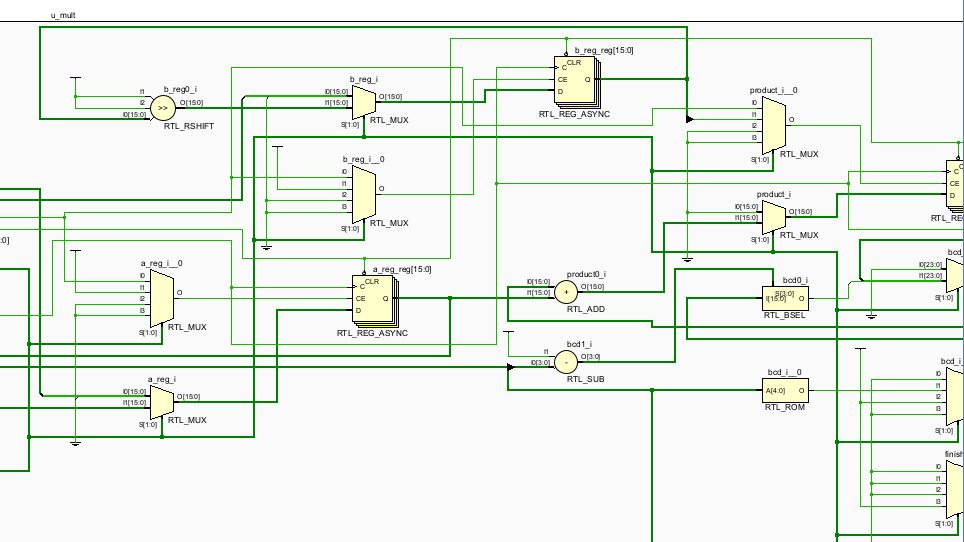Click the ground symbol right of bcd0_i
The image size is (964, 542).
(871, 316)
